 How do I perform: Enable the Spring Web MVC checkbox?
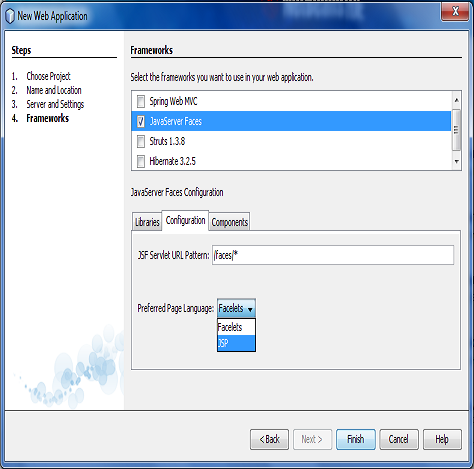141,101
